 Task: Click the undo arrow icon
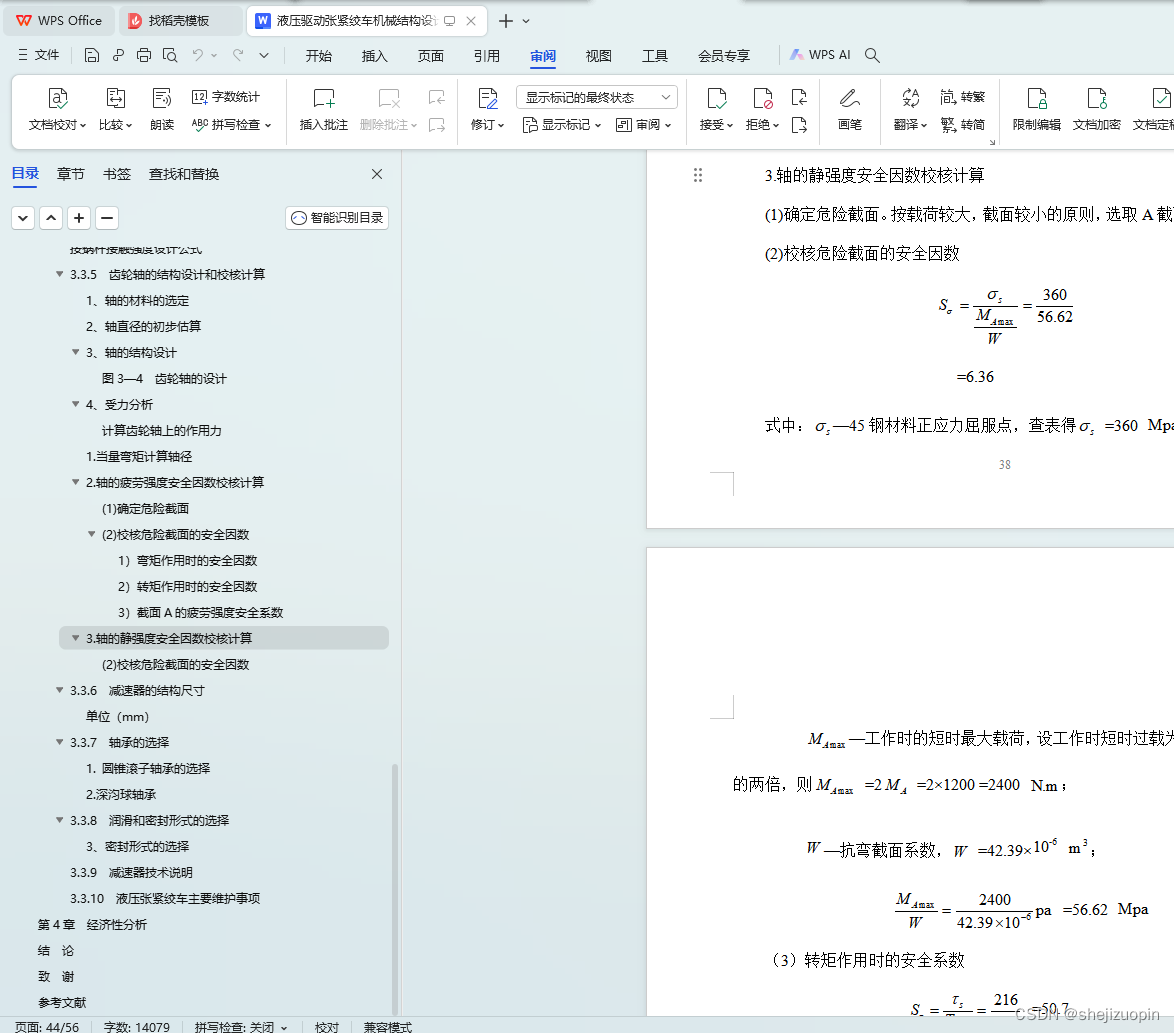(x=198, y=55)
